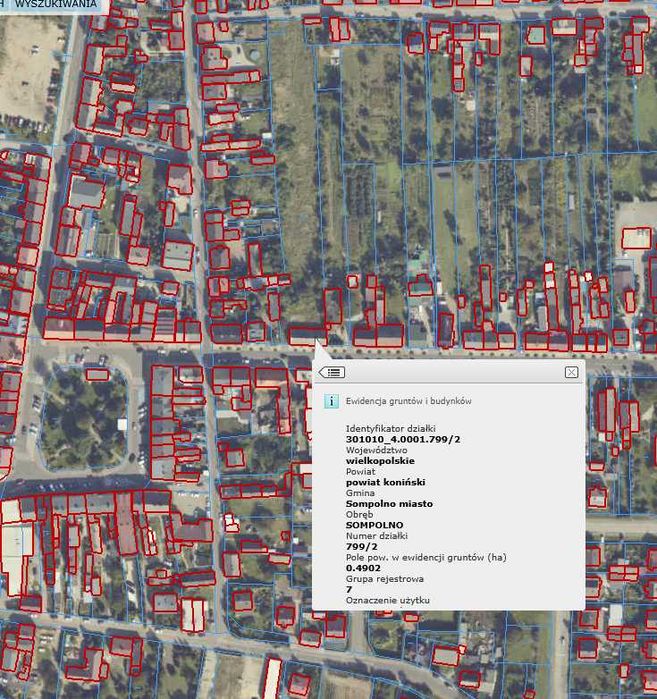Click the 'Identyfikator działki' label
The height and width of the screenshot is (699, 657).
click(390, 428)
